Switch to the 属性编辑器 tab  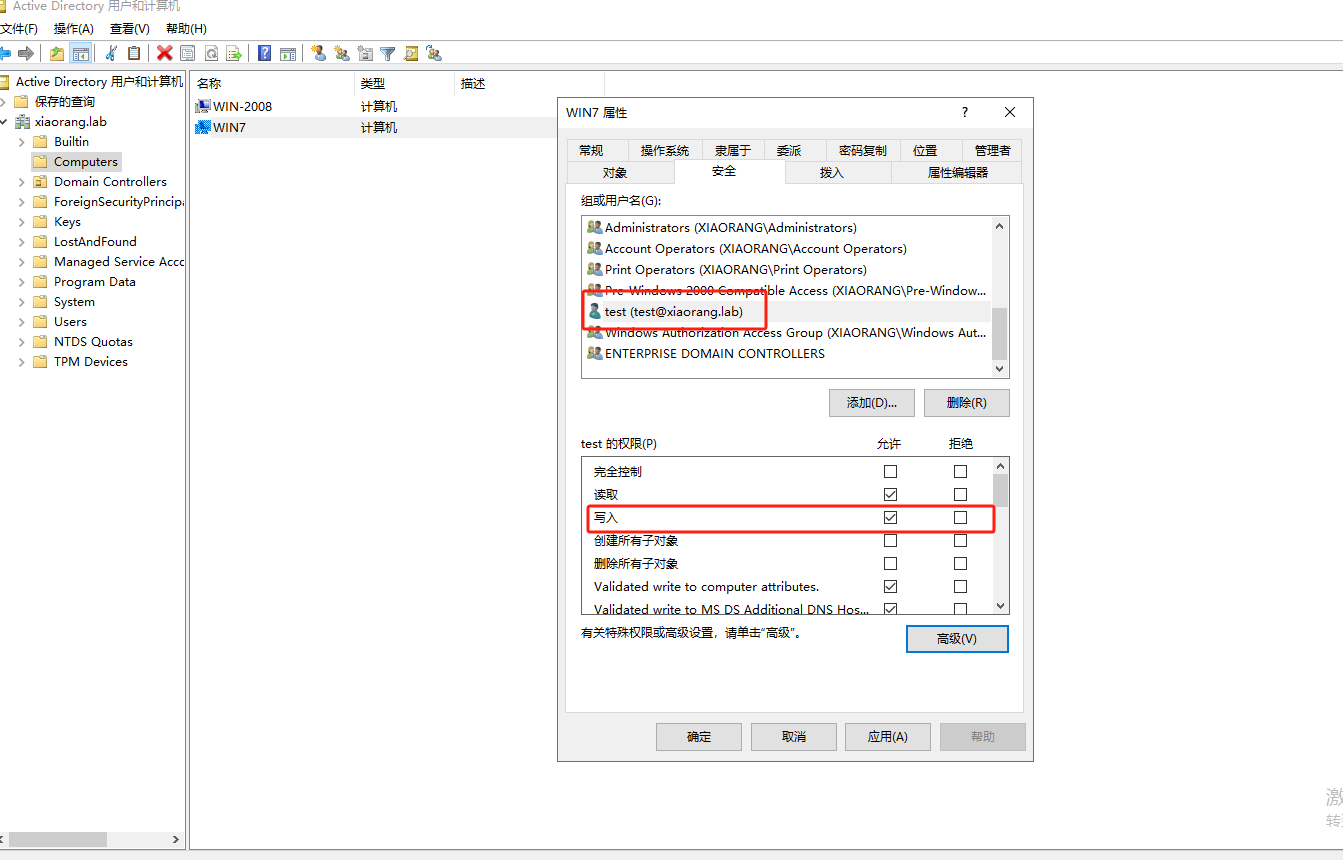(x=957, y=172)
